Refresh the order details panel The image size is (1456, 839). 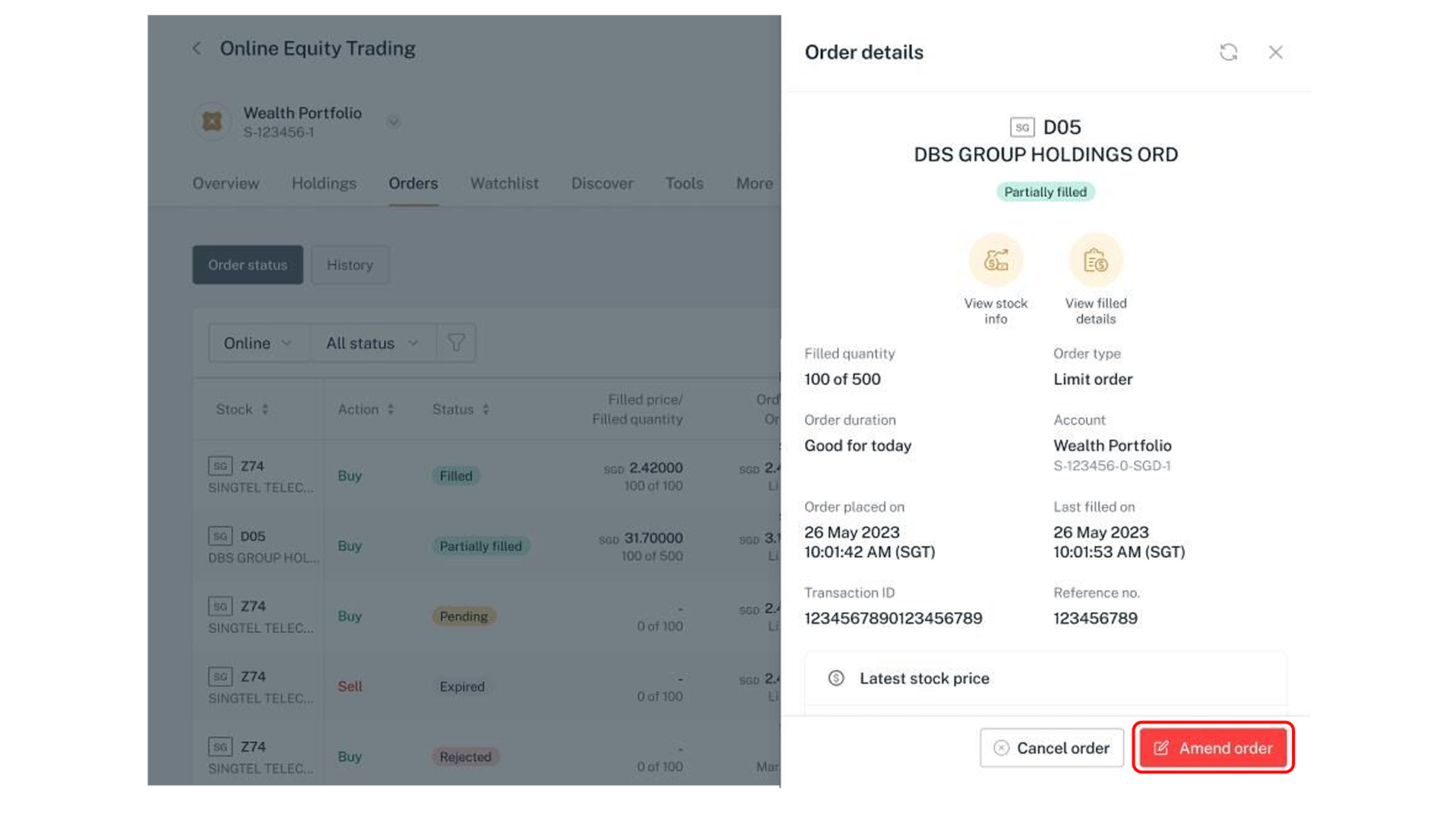click(x=1229, y=52)
